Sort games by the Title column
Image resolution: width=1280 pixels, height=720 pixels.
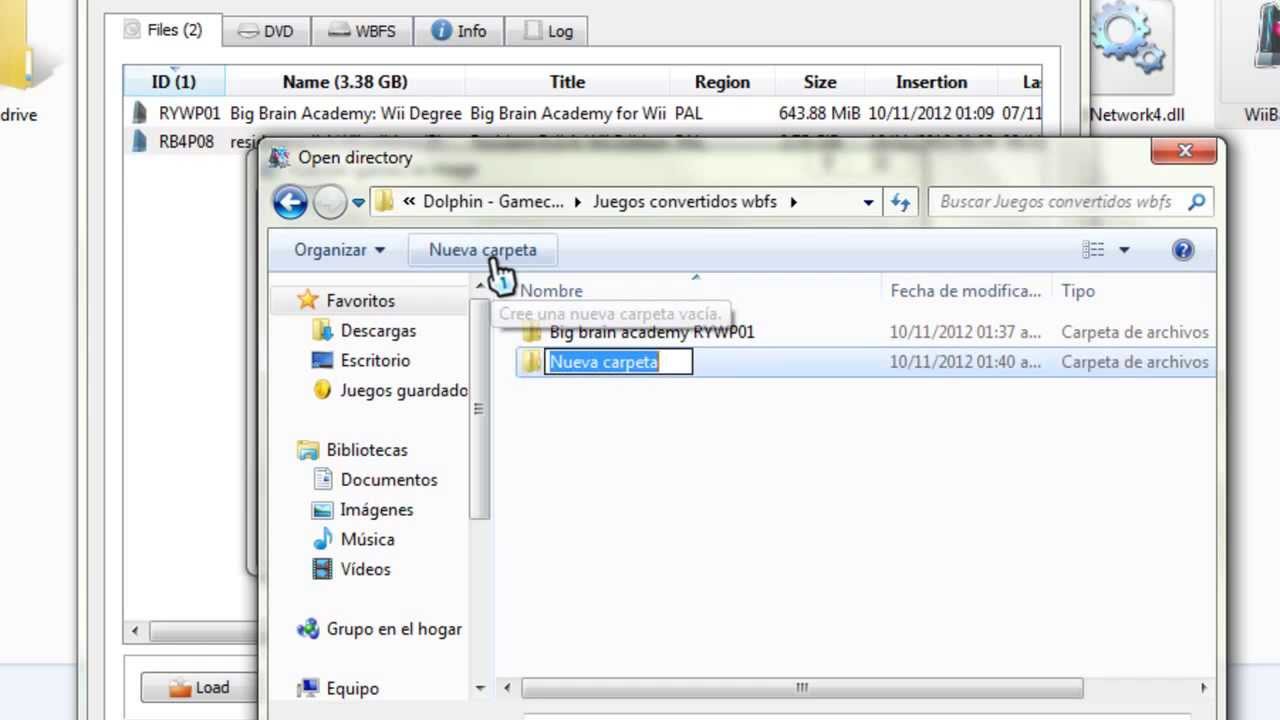coord(567,82)
